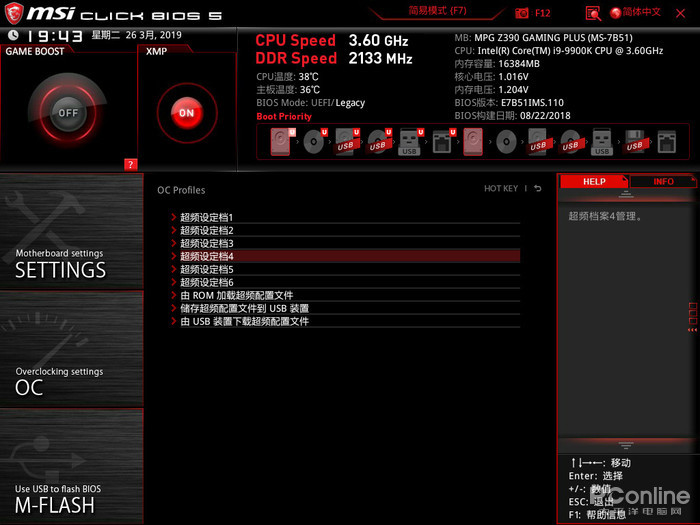
Task: Open the BIOS search magnifier icon
Action: point(592,13)
